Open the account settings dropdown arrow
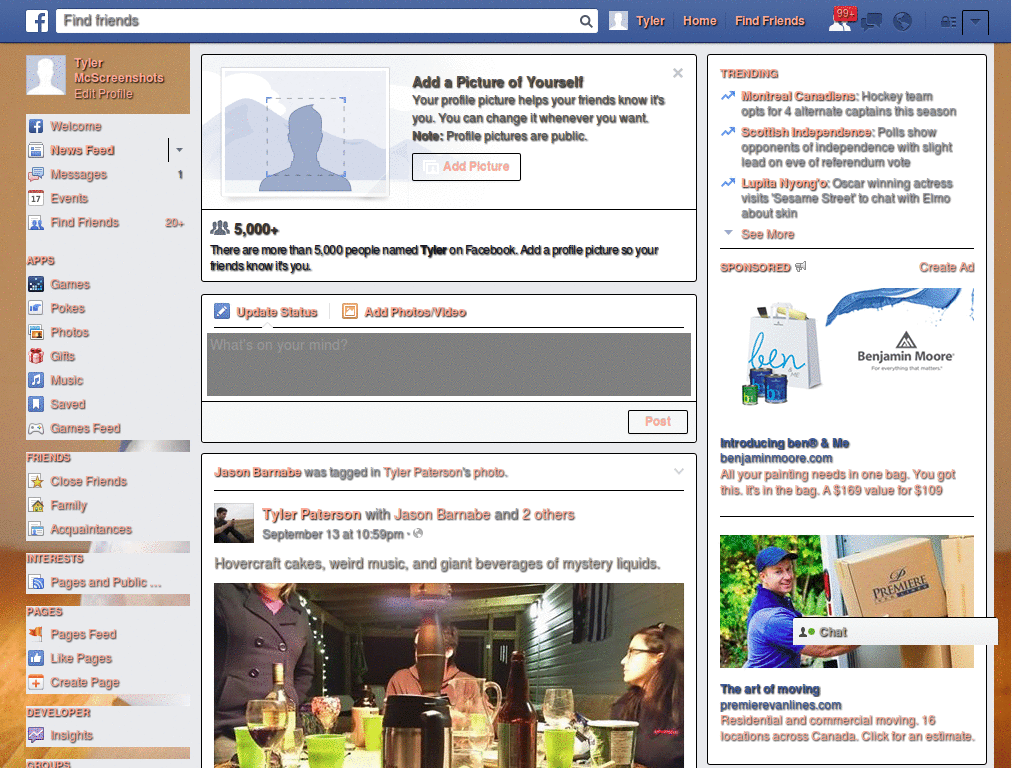Image resolution: width=1024 pixels, height=768 pixels. (x=976, y=21)
